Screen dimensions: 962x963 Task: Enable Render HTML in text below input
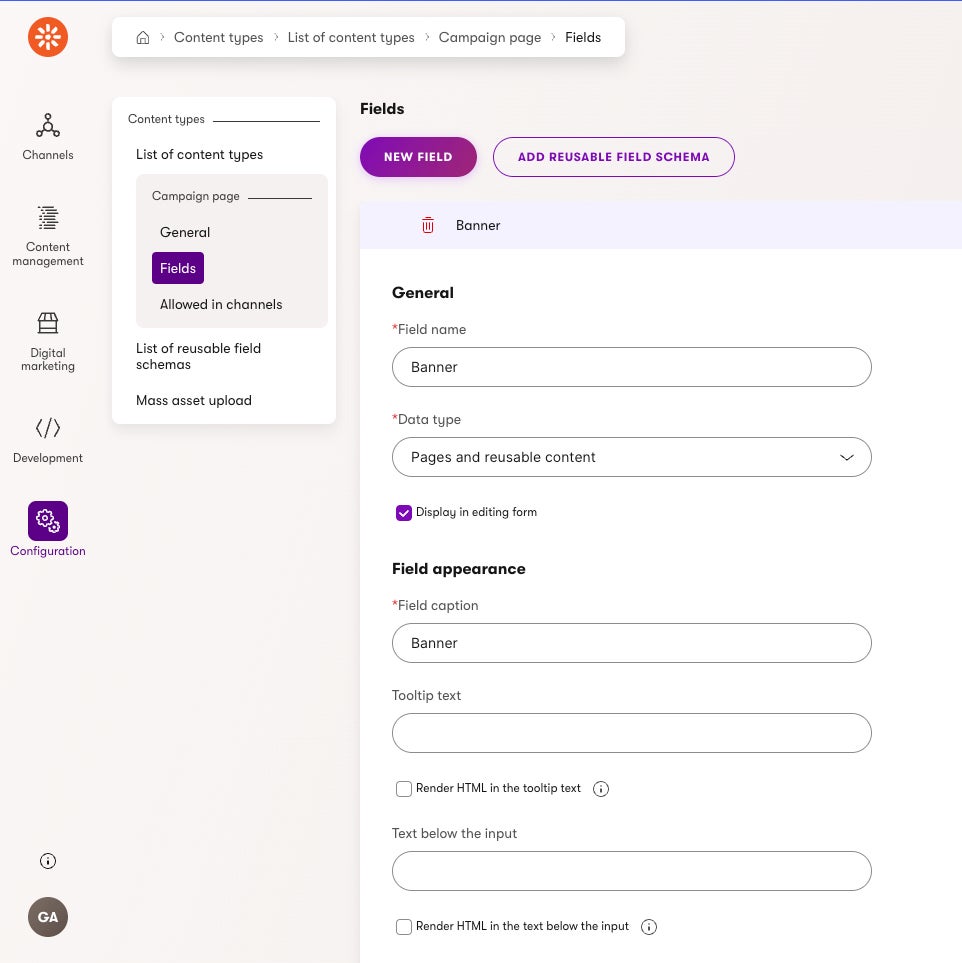coord(404,927)
